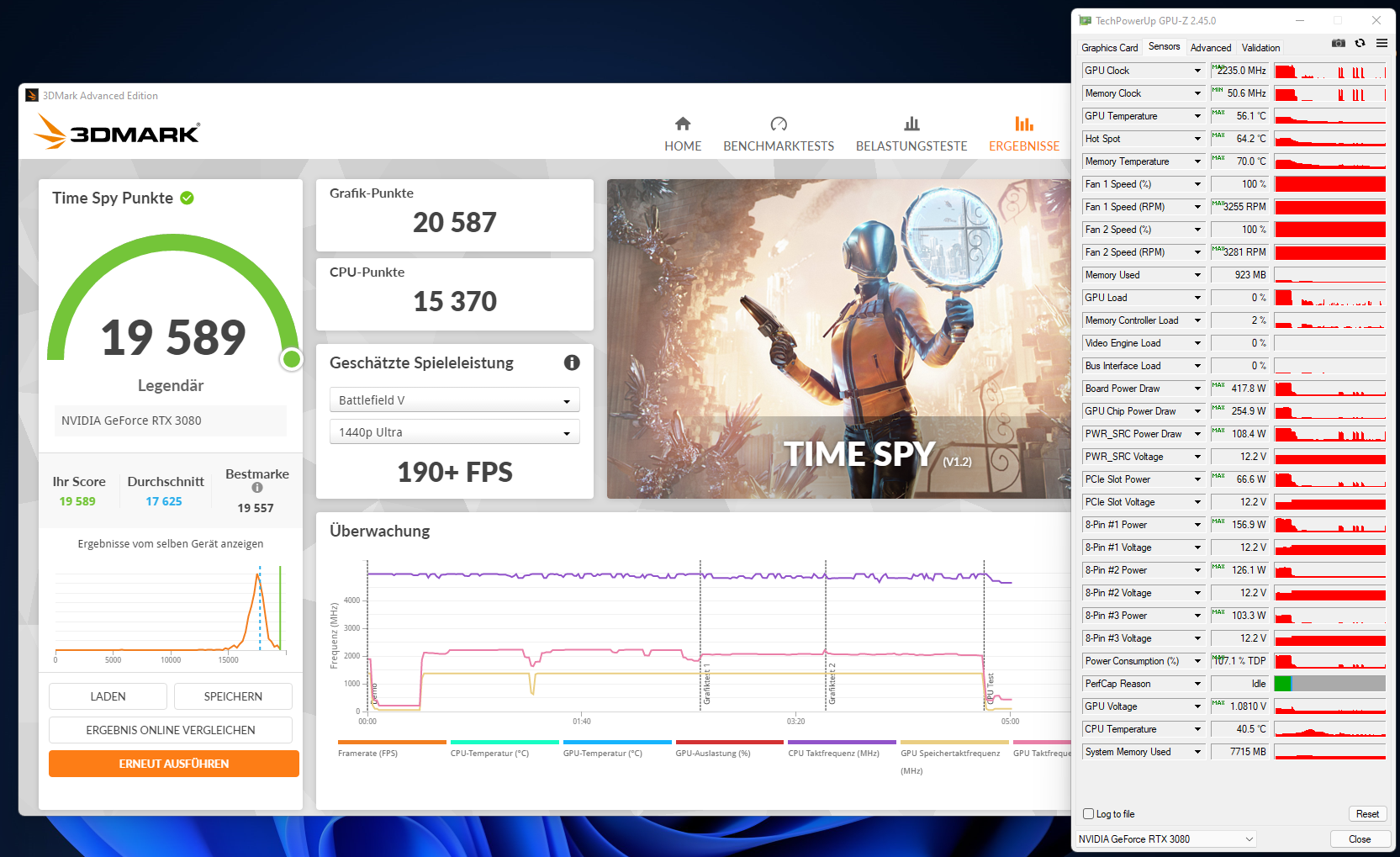Click the Home house icon in 3DMark

point(683,124)
